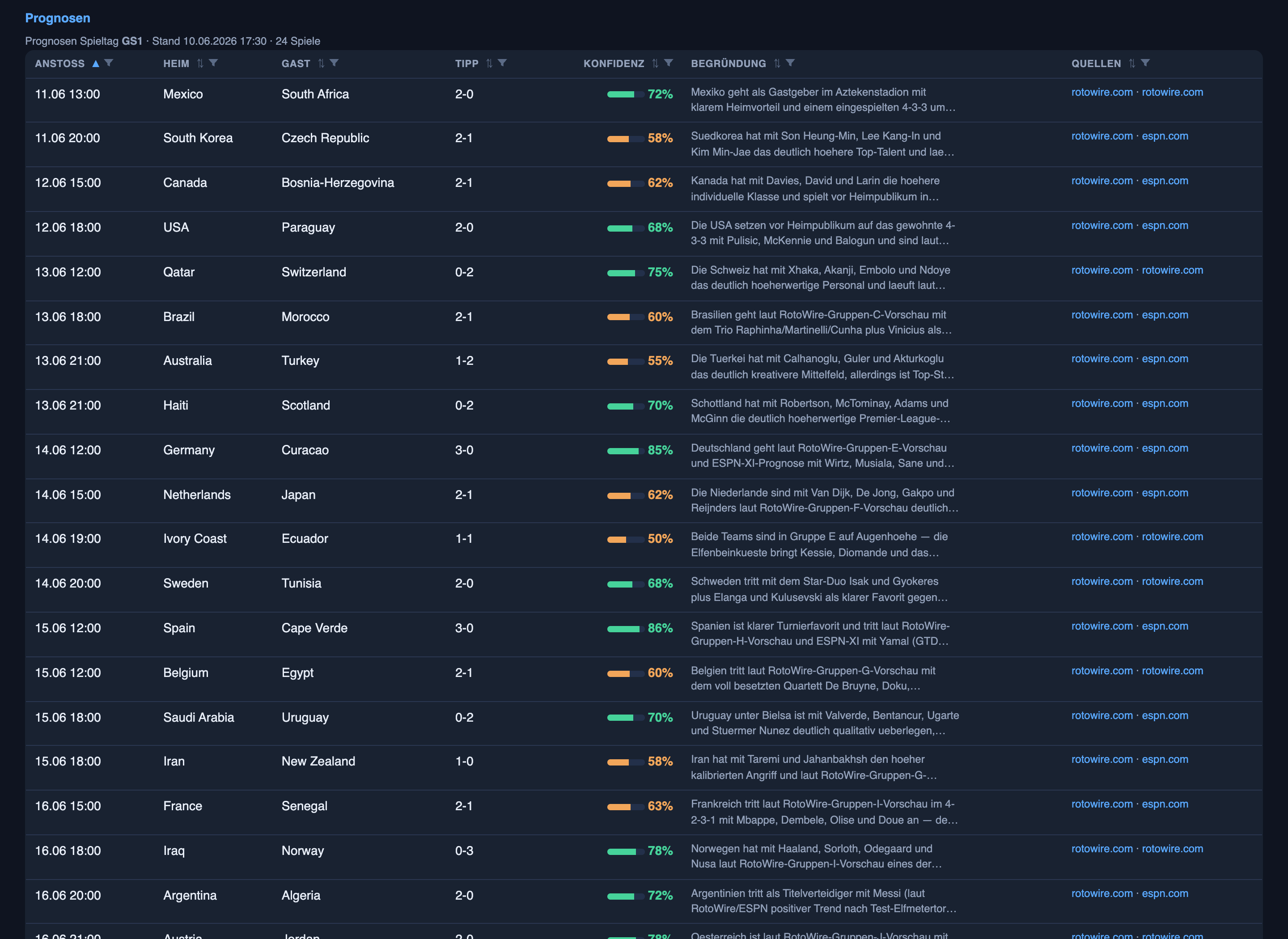1288x939 pixels.
Task: Click the '78%' confidence value for Norway
Action: [x=660, y=851]
